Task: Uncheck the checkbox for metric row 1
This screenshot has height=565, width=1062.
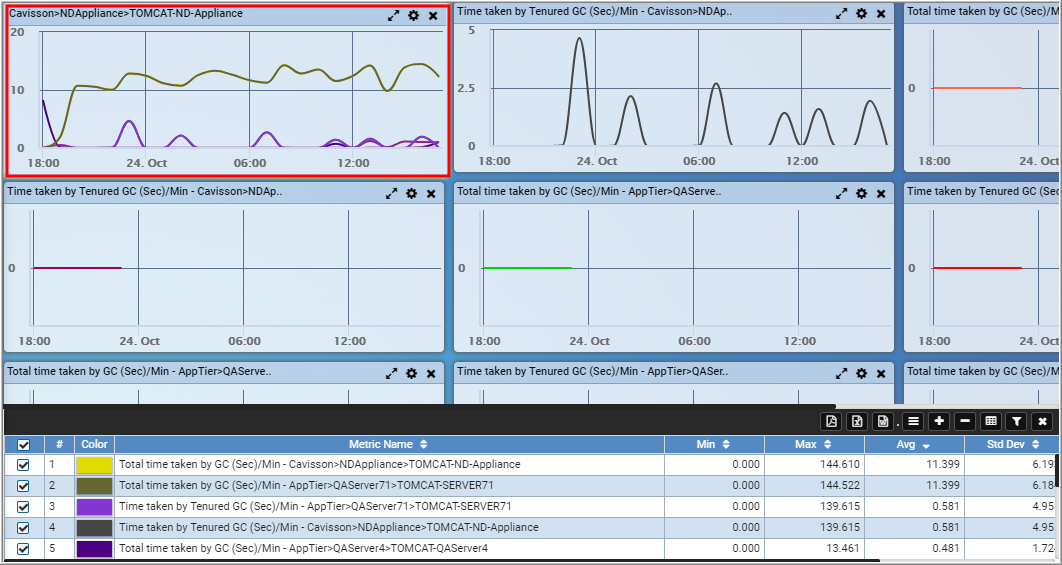Action: pyautogui.click(x=24, y=465)
